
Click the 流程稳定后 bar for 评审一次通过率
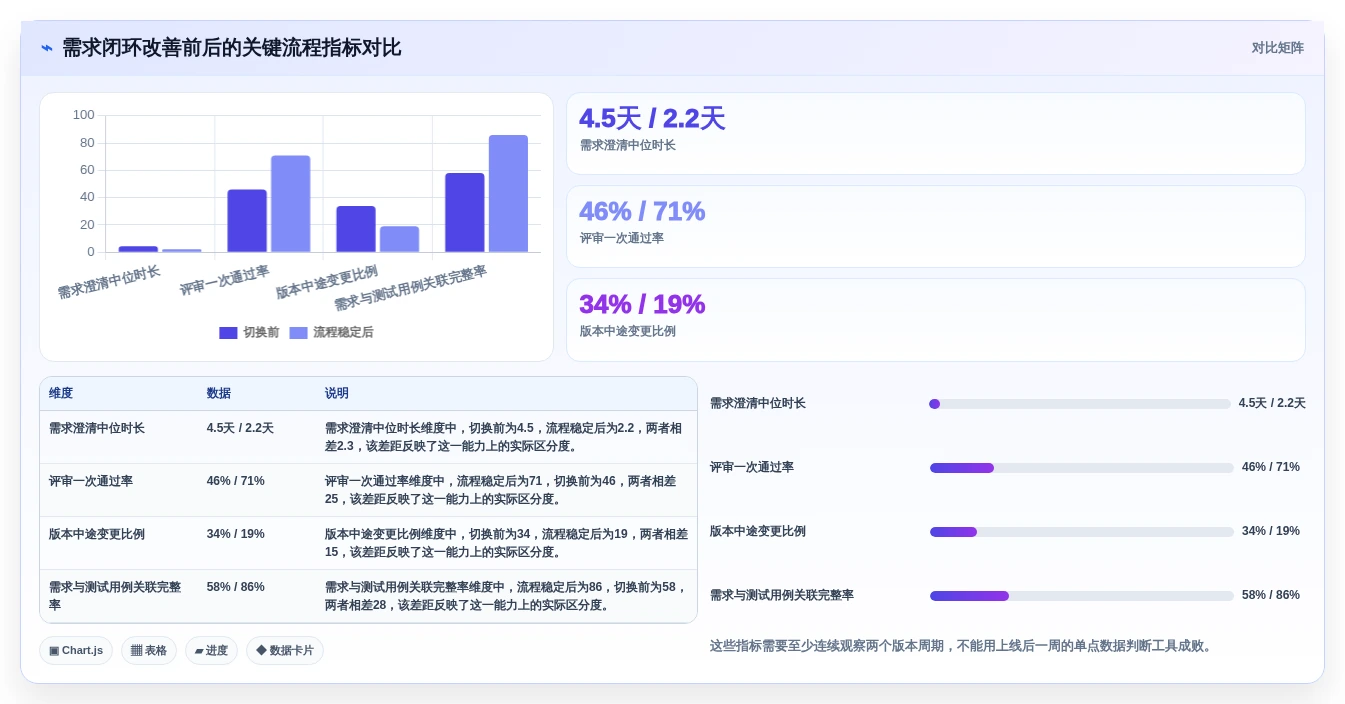pyautogui.click(x=290, y=204)
